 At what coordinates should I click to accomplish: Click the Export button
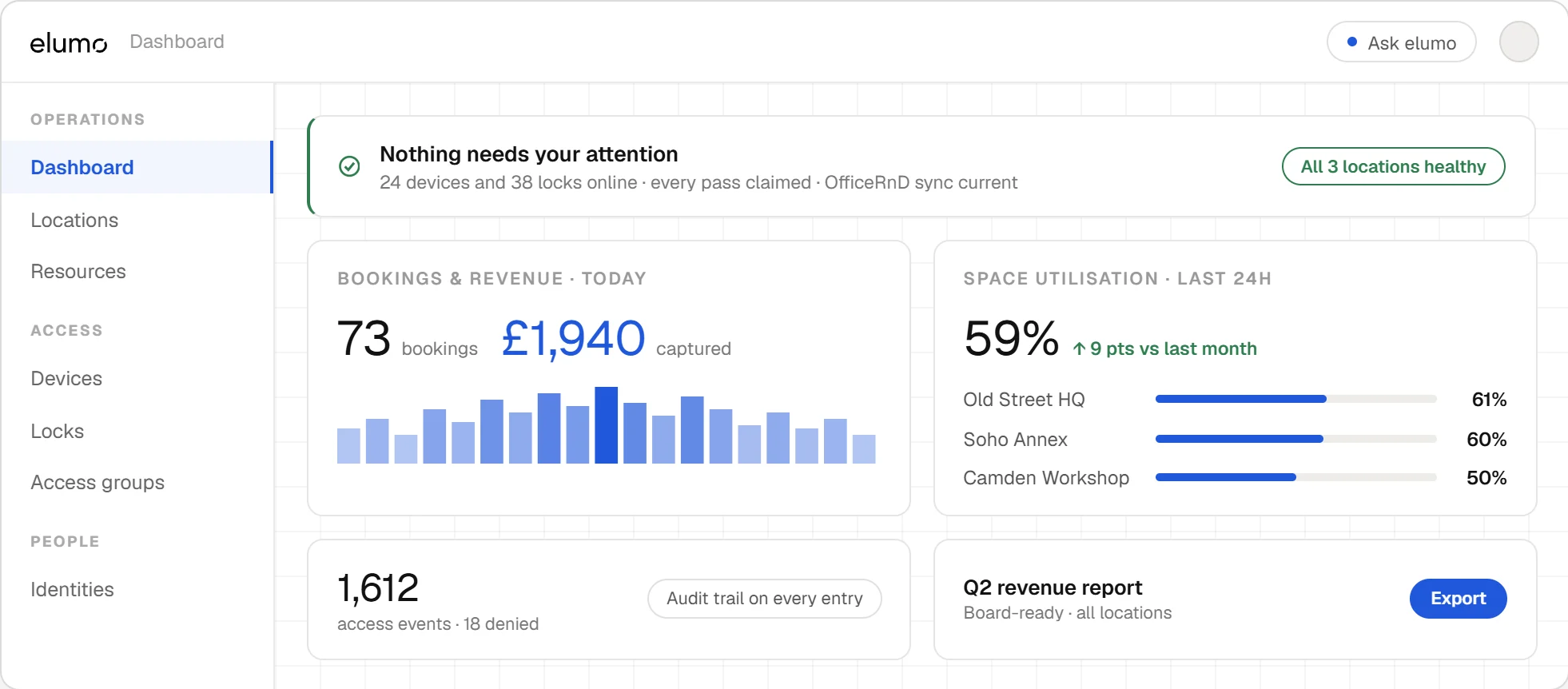(1458, 599)
